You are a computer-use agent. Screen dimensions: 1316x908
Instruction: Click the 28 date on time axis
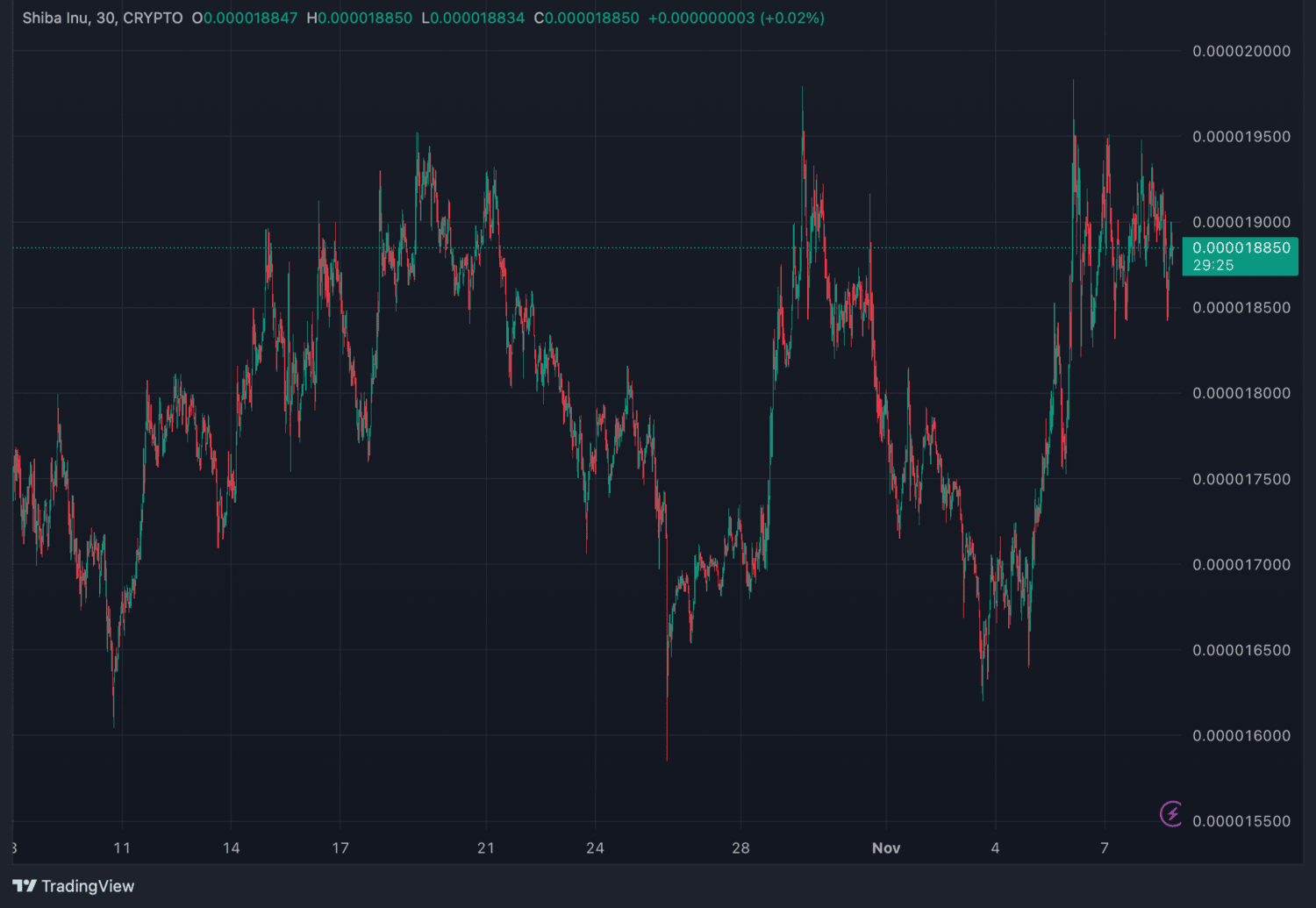pyautogui.click(x=740, y=848)
